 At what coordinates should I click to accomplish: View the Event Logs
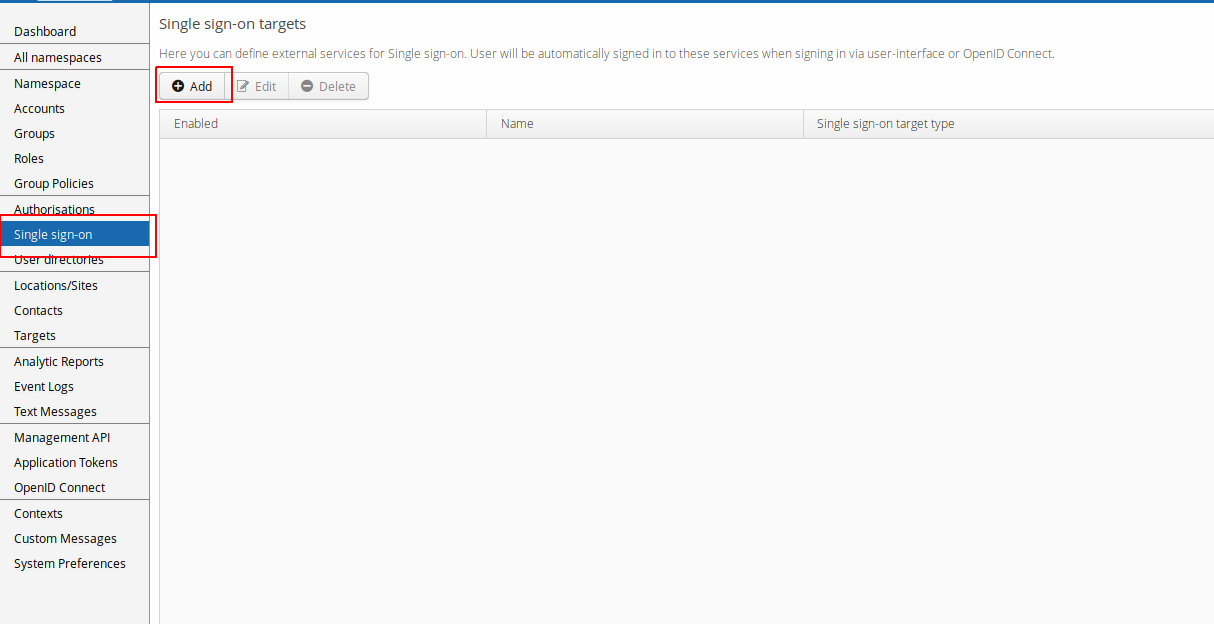point(44,387)
